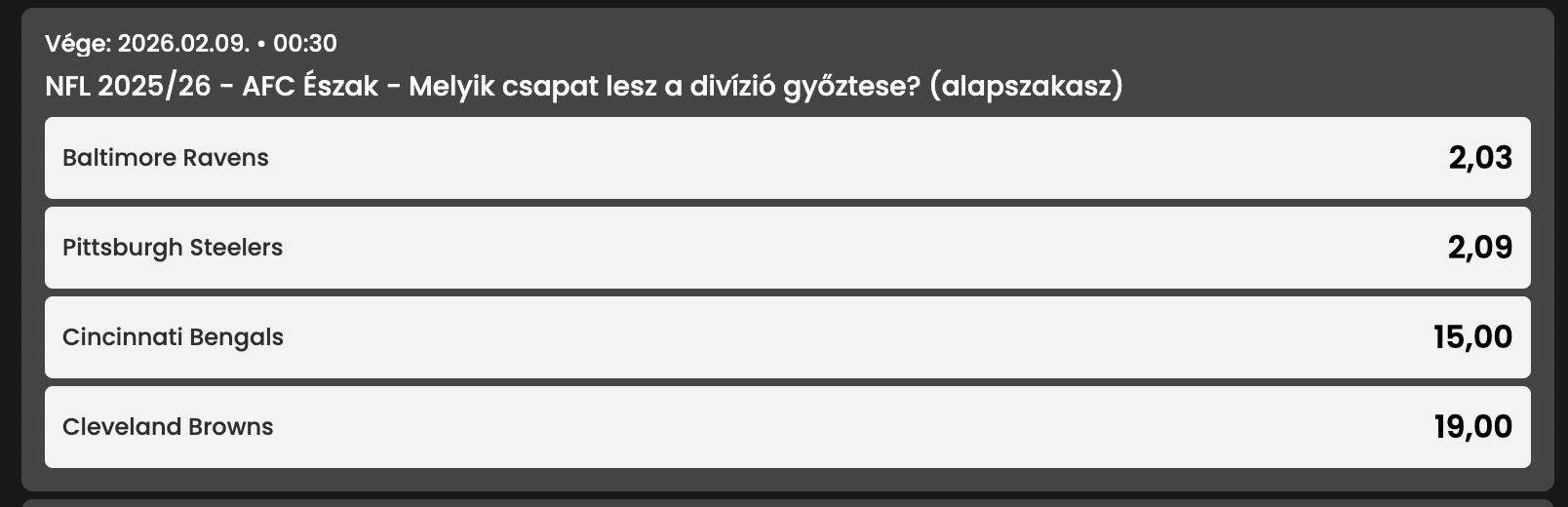This screenshot has height=507, width=1568.
Task: Select Baltimore Ravens as division winner
Action: point(786,158)
